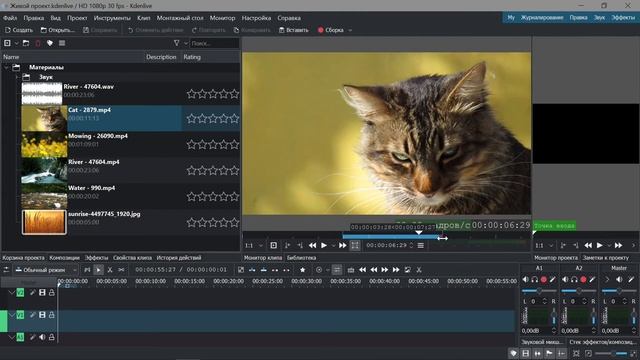Click the Вставить paste button
640x360 pixels.
point(294,30)
